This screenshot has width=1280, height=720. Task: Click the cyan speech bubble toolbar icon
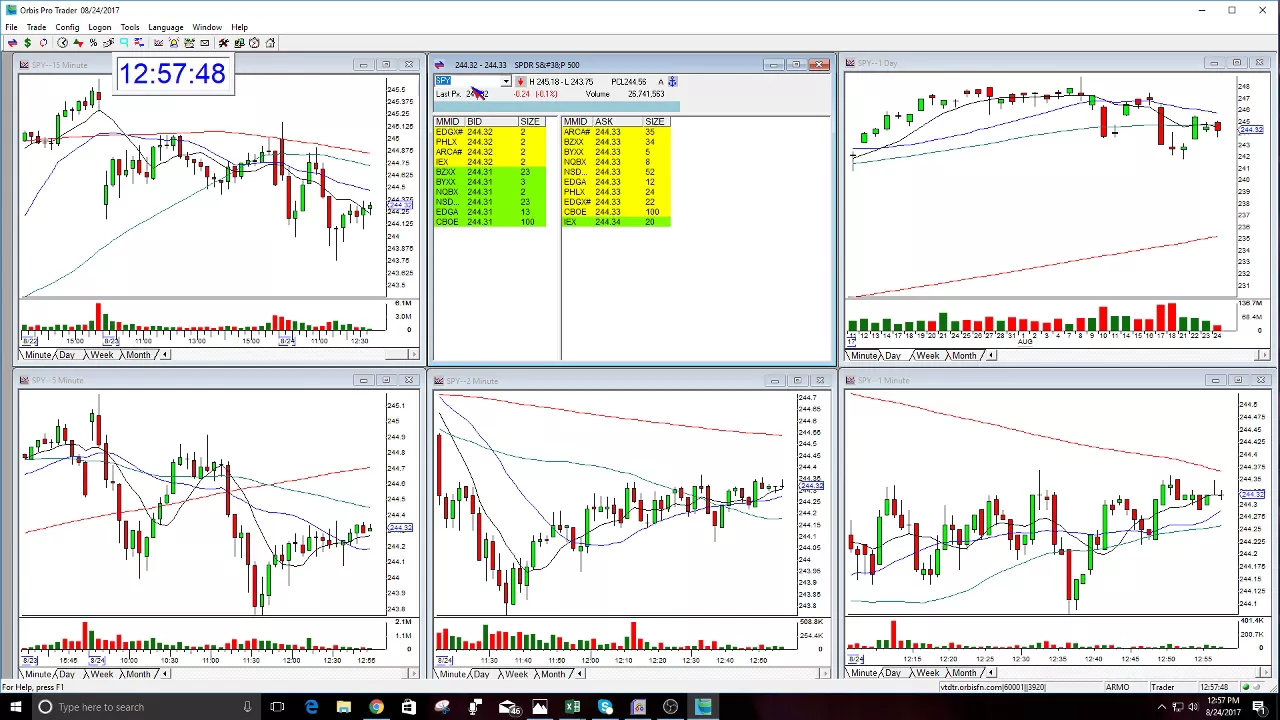[124, 43]
